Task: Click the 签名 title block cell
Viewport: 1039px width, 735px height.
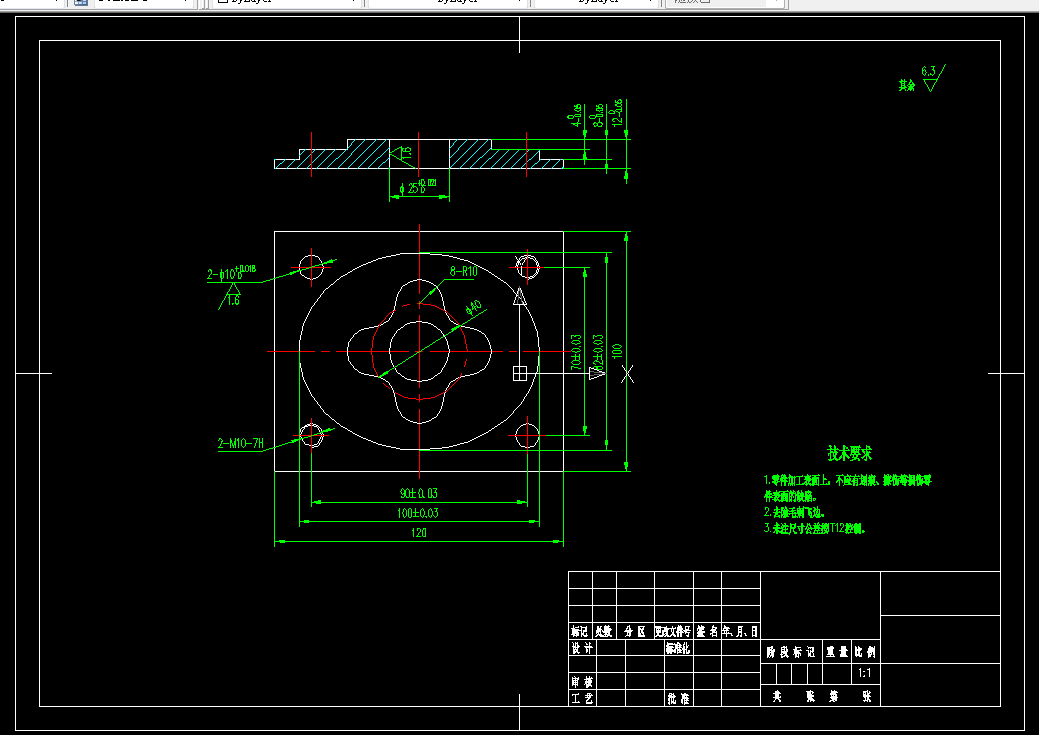Action: coord(707,632)
